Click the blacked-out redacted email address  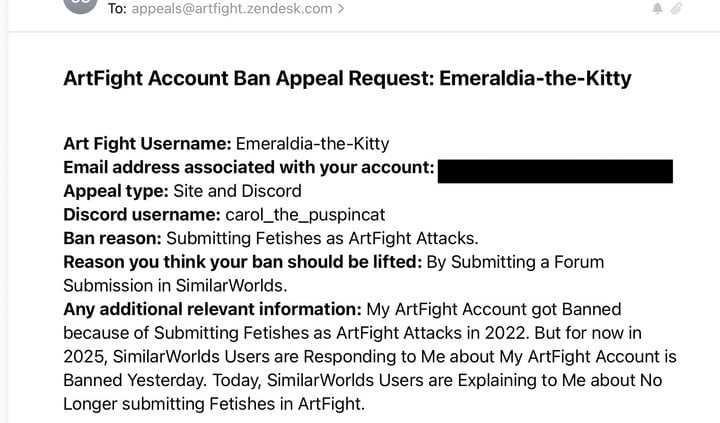[x=555, y=171]
